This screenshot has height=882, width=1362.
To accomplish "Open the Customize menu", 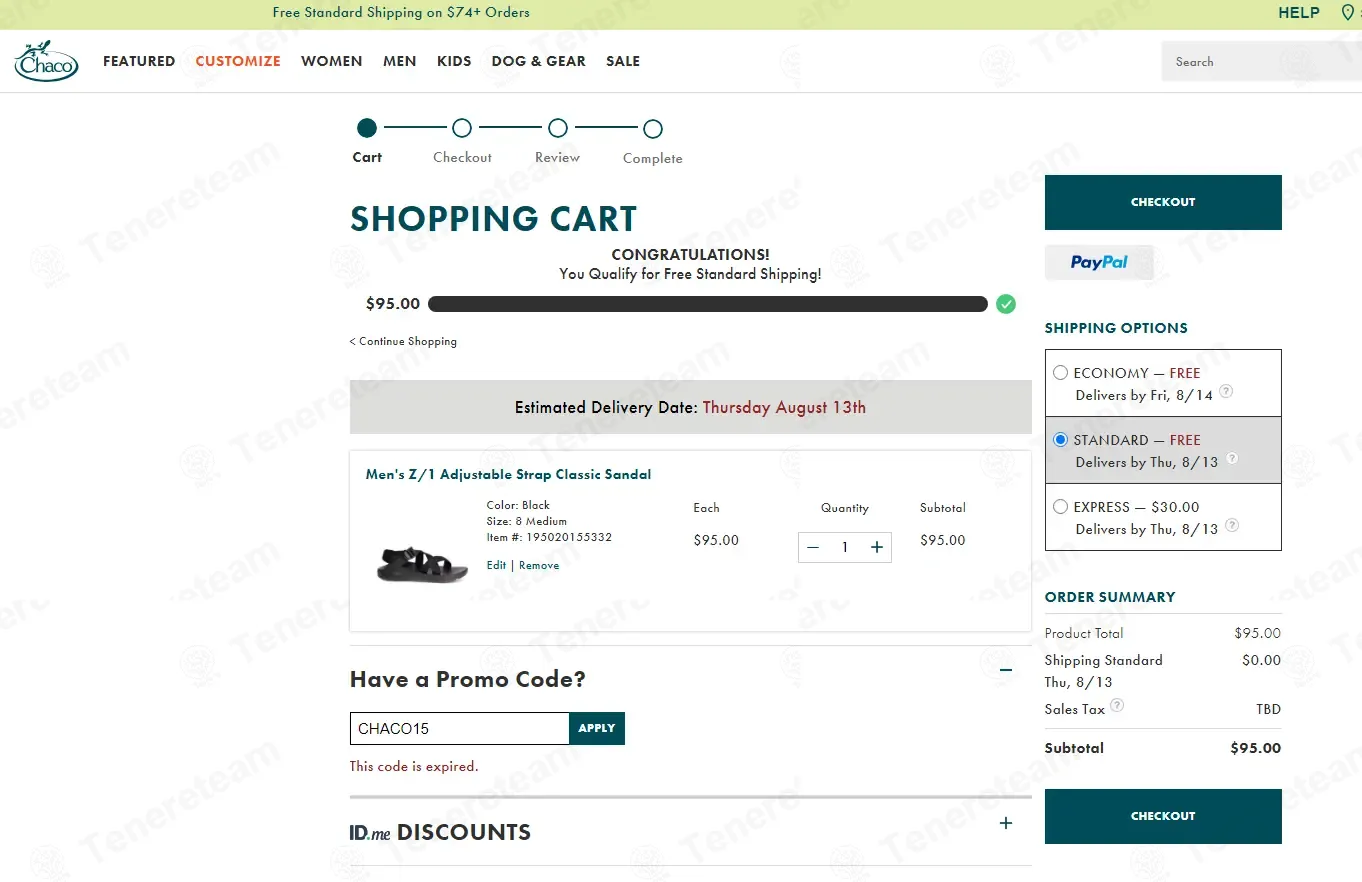I will 238,61.
